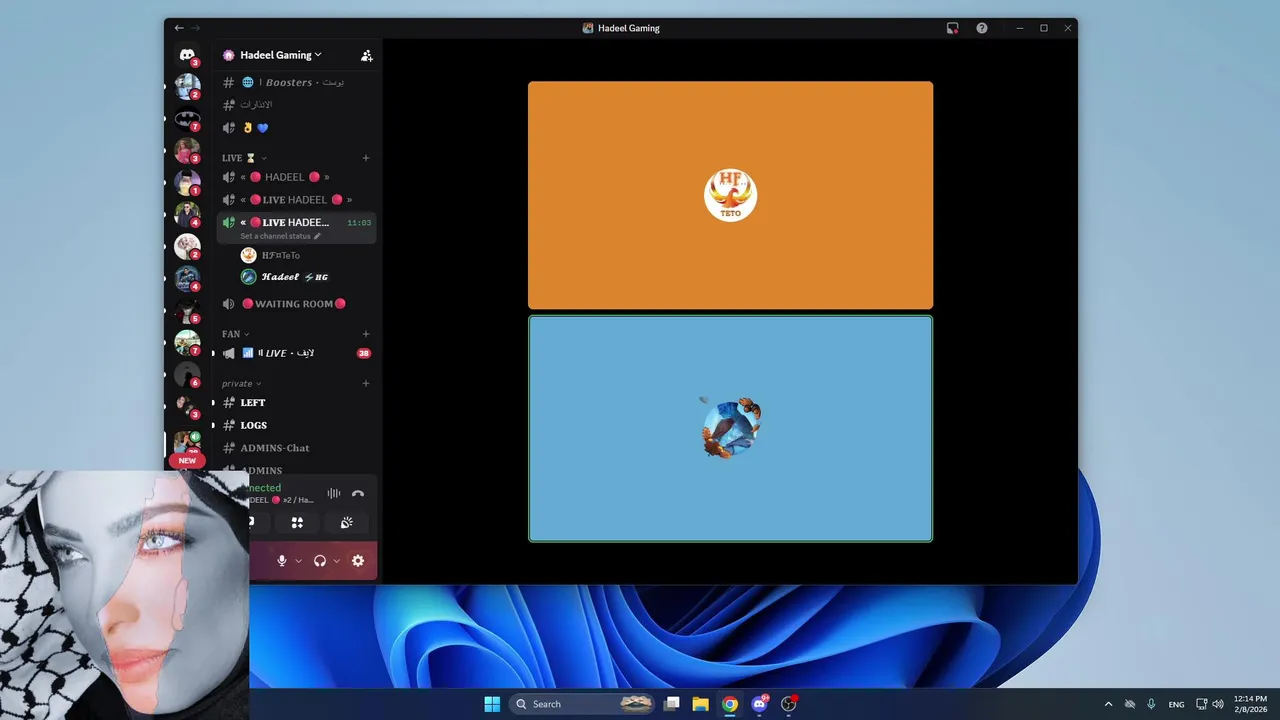Join the WAITING ROOM voice channel

click(296, 304)
